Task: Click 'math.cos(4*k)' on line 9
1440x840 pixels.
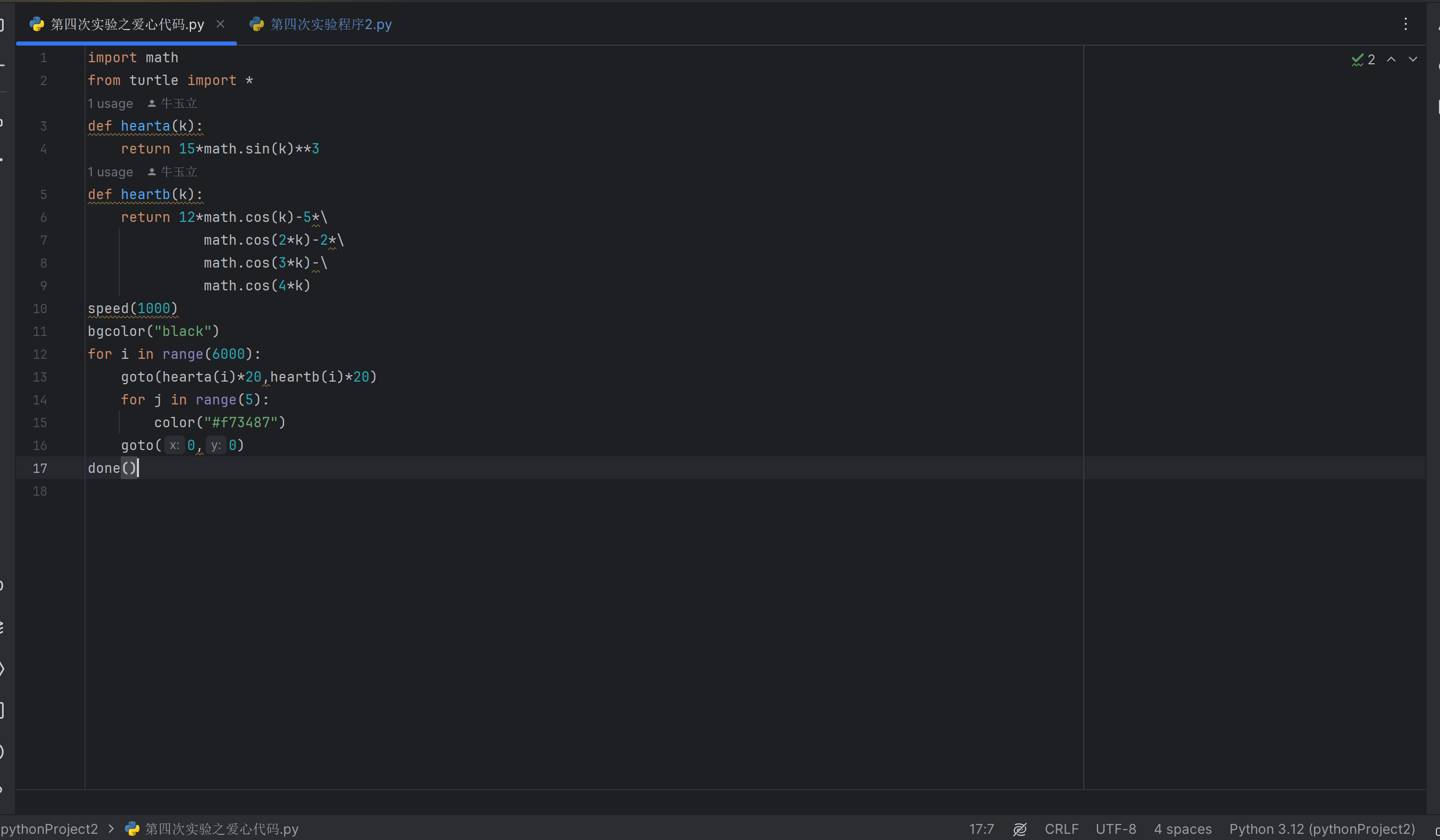Action: coord(257,286)
